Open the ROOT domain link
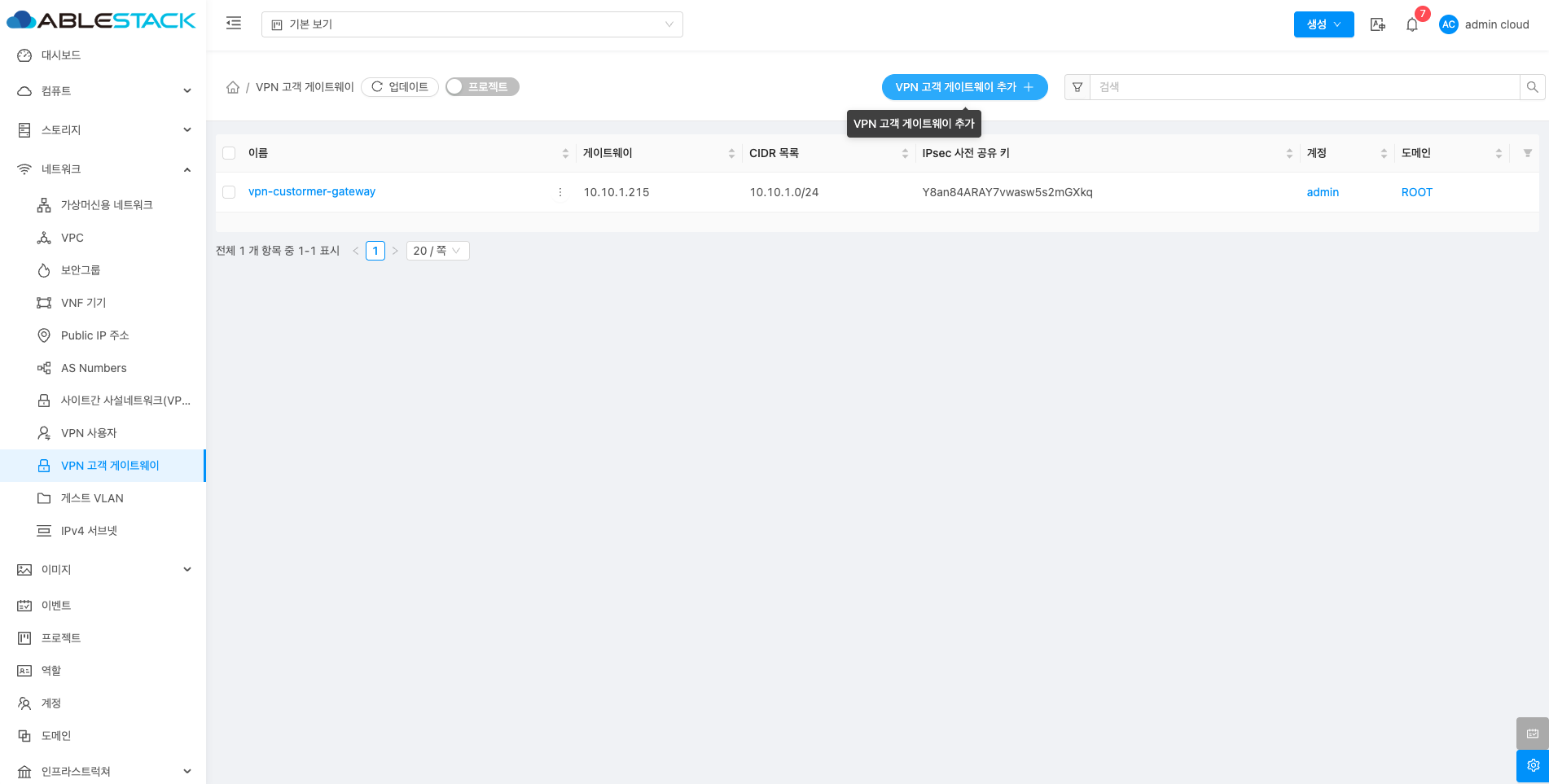 (1417, 192)
